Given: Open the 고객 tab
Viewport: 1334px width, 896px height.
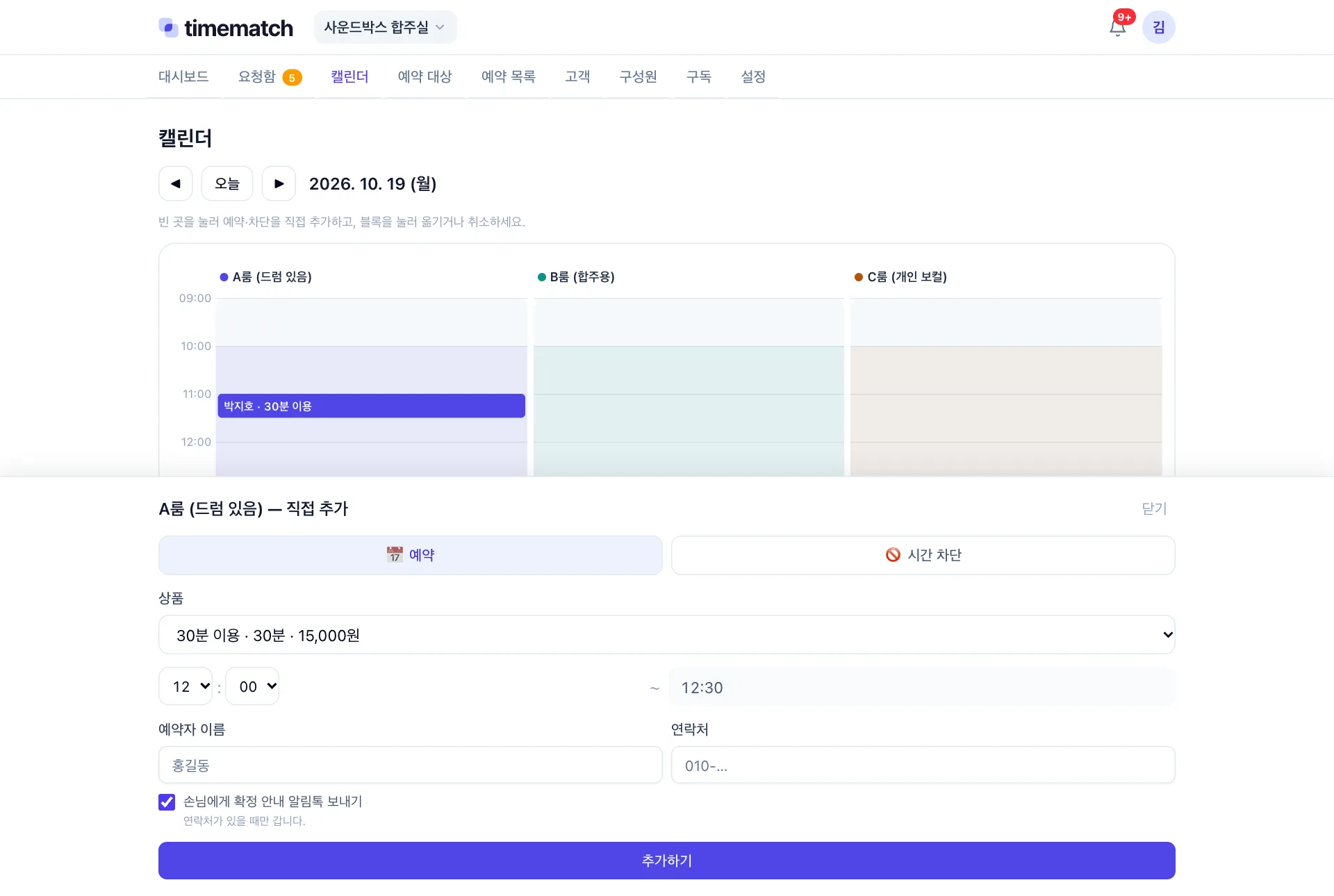Looking at the screenshot, I should point(577,76).
